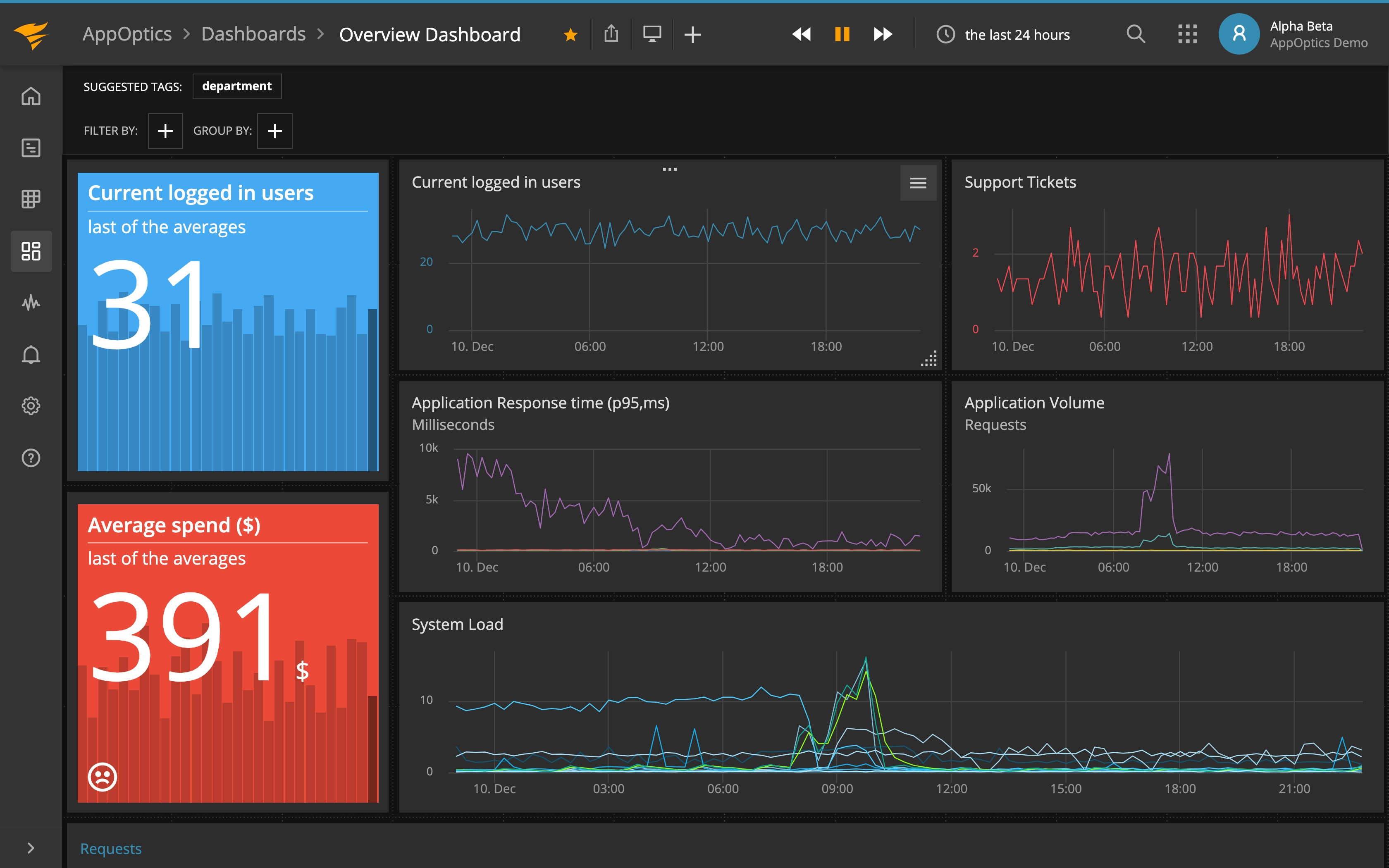Pause live dashboard updates

click(x=842, y=34)
